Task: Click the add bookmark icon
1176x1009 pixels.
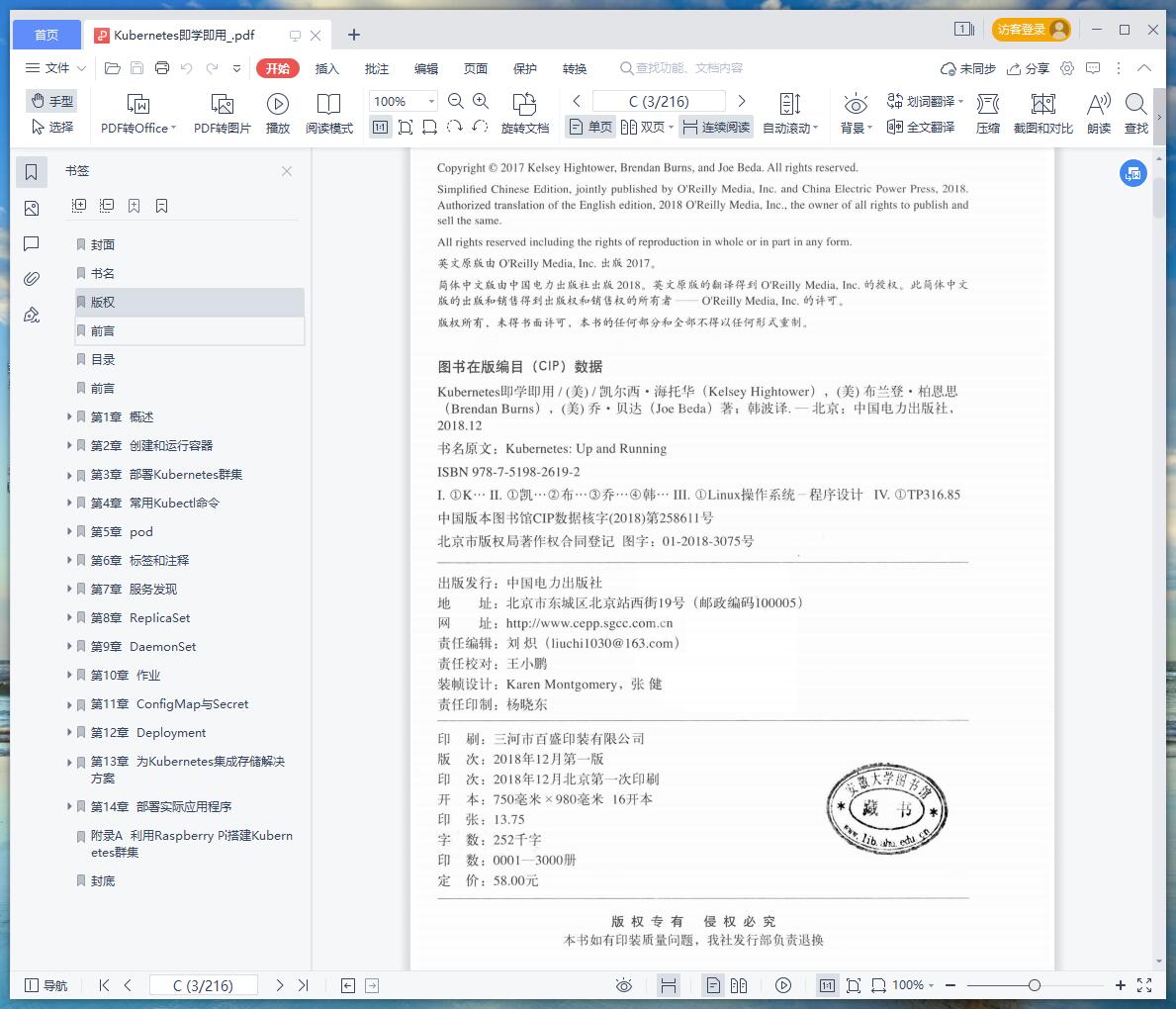Action: click(x=135, y=206)
